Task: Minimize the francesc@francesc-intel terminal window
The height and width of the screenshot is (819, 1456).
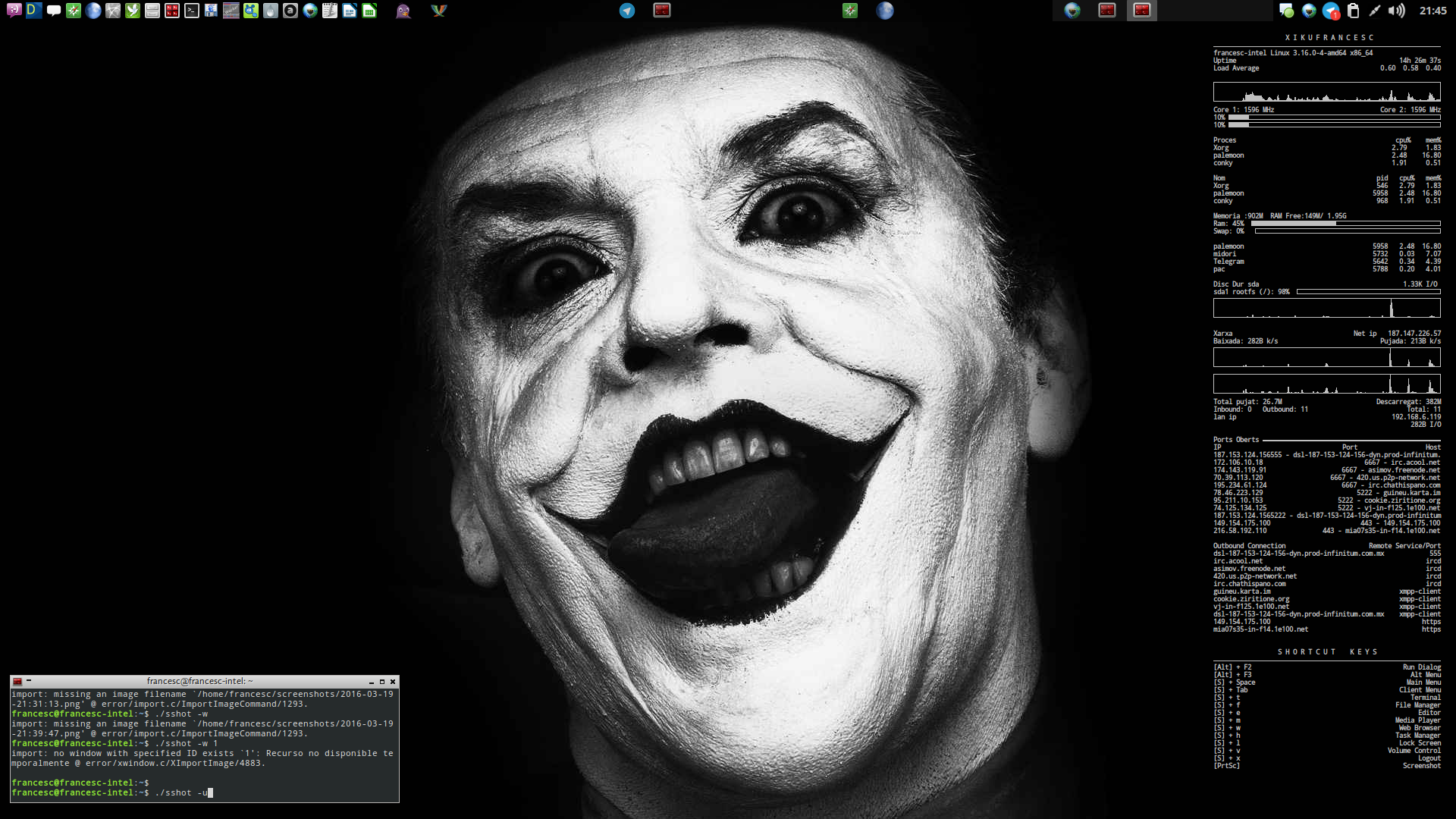Action: [x=372, y=682]
